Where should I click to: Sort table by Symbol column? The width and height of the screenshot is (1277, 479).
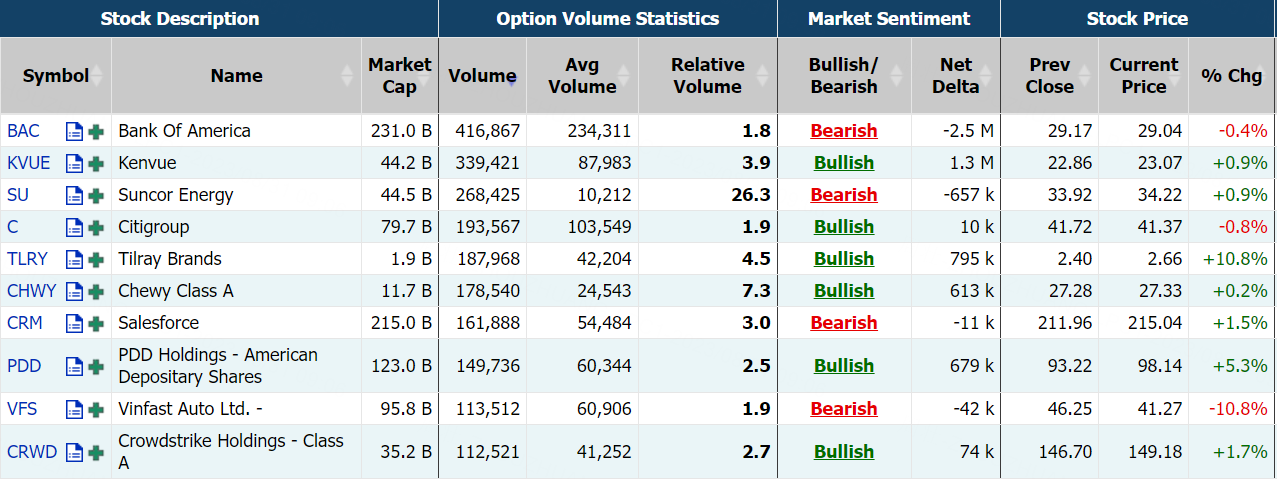(56, 76)
